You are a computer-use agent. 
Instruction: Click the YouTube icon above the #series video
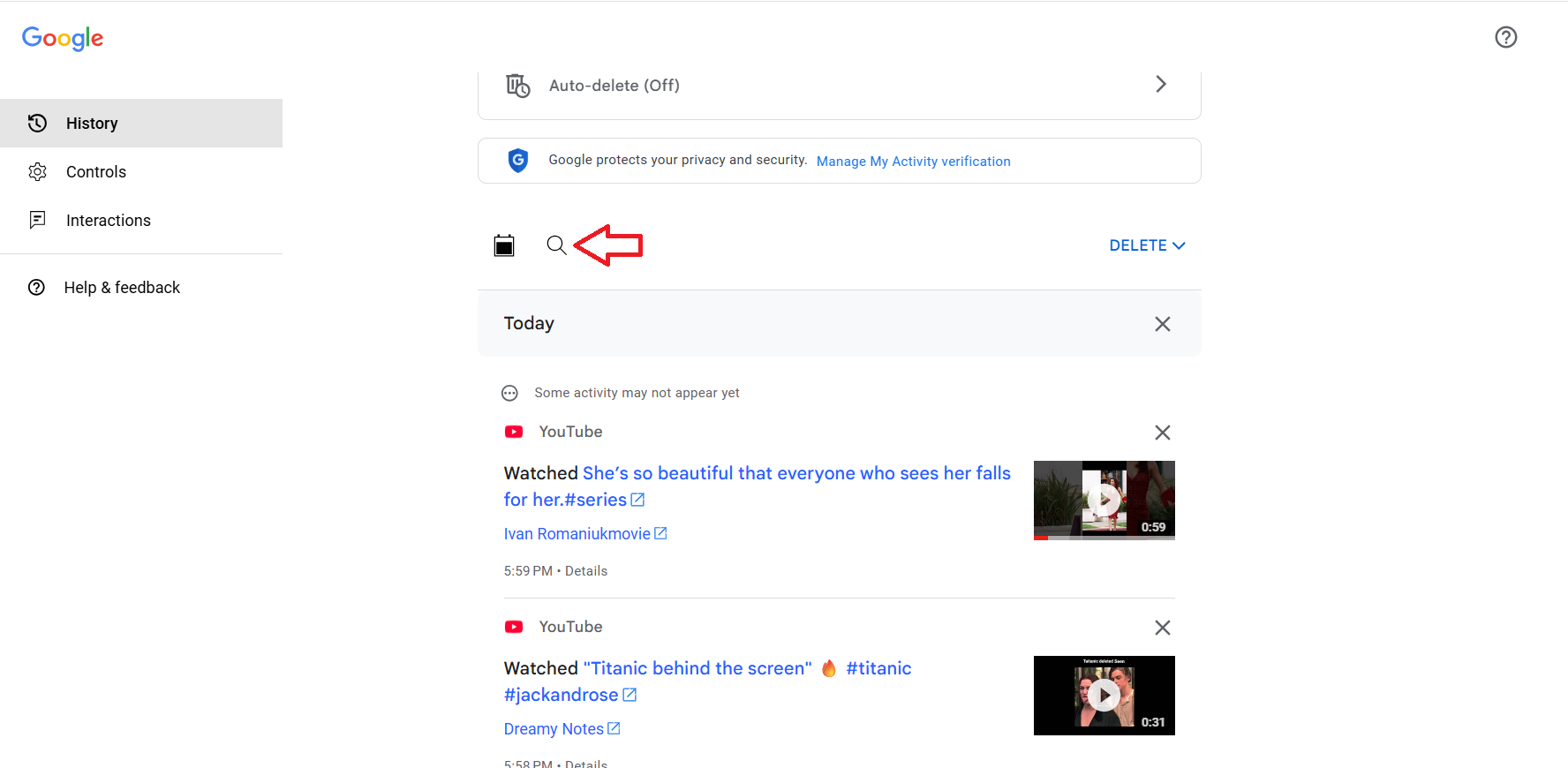point(514,432)
